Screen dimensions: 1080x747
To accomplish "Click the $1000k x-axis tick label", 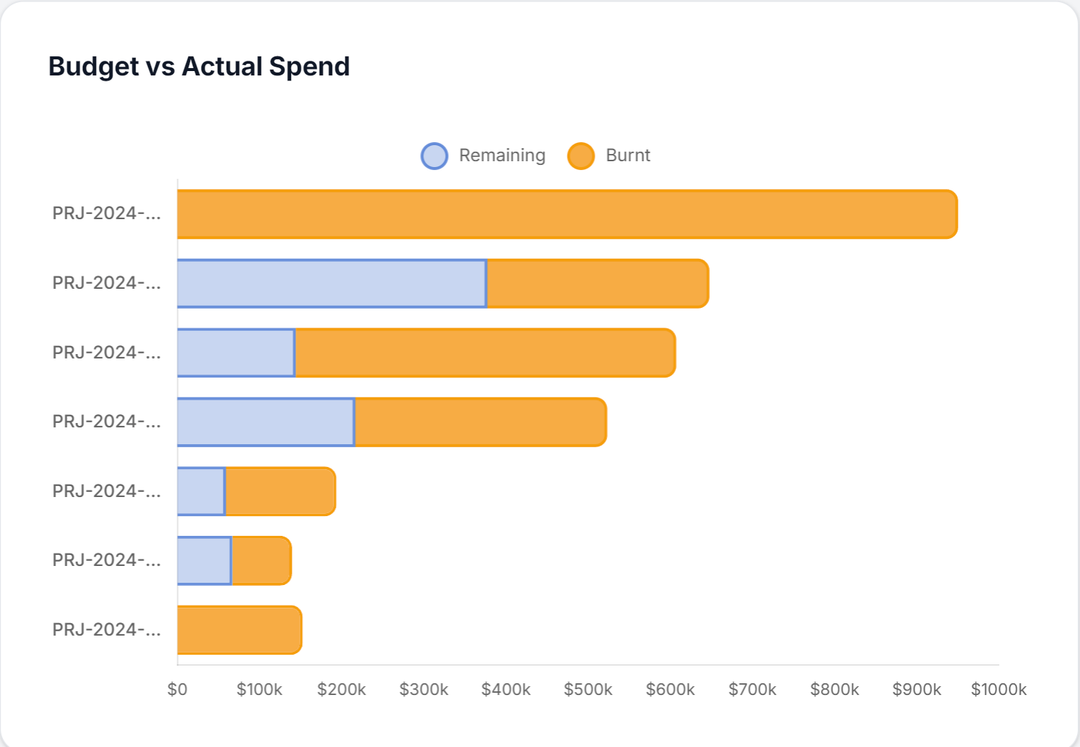I will [x=998, y=690].
